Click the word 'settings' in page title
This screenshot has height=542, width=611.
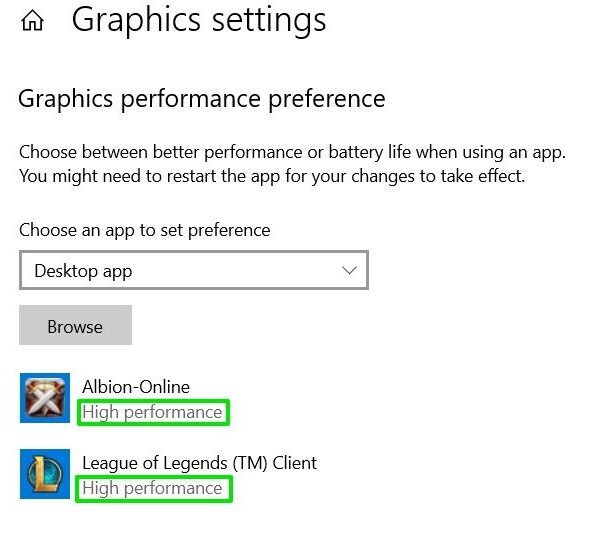[269, 20]
